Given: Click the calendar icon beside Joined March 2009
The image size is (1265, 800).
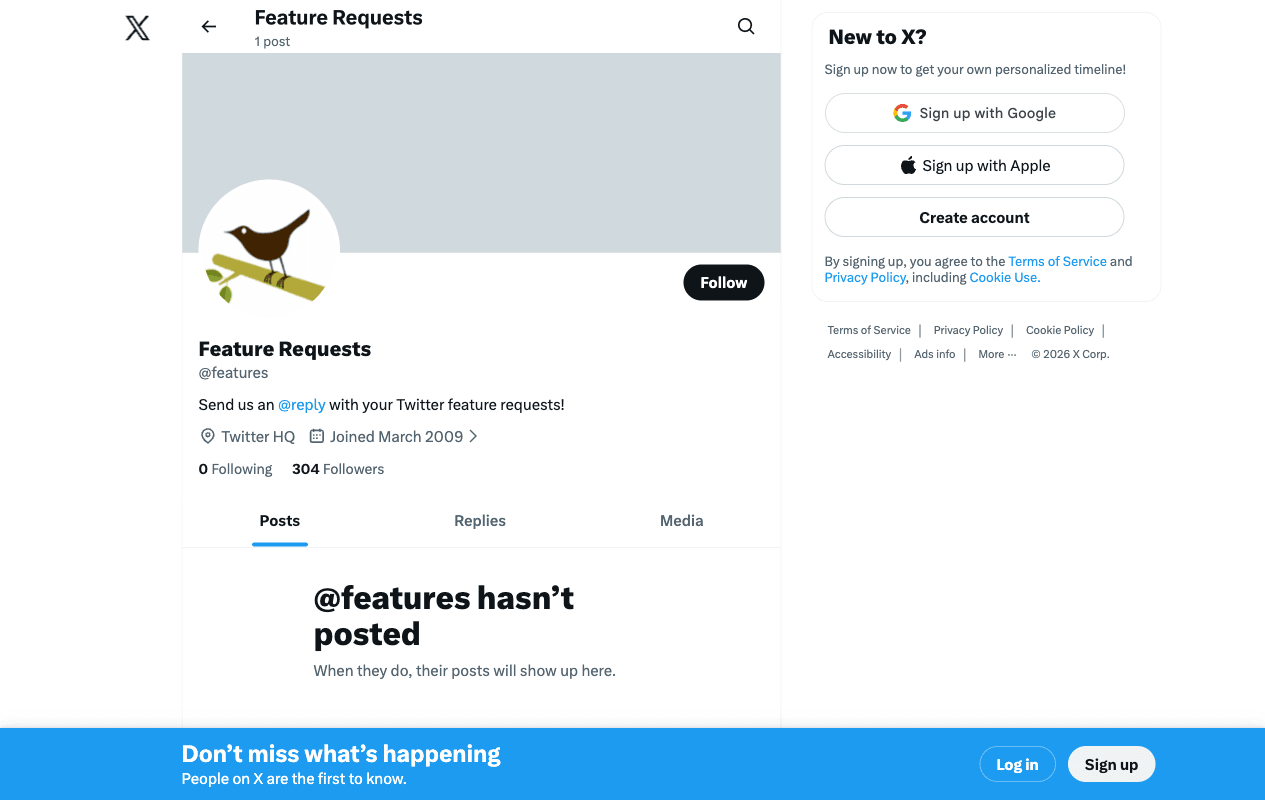Looking at the screenshot, I should (x=316, y=436).
